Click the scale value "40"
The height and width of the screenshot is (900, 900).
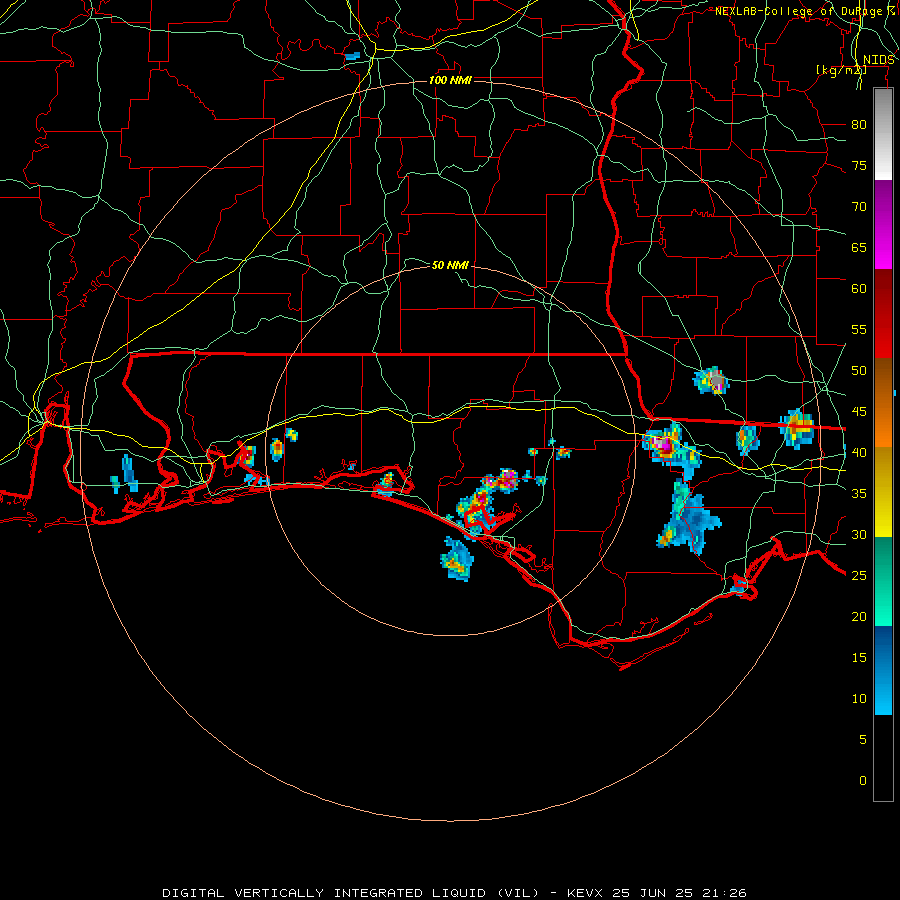point(859,452)
